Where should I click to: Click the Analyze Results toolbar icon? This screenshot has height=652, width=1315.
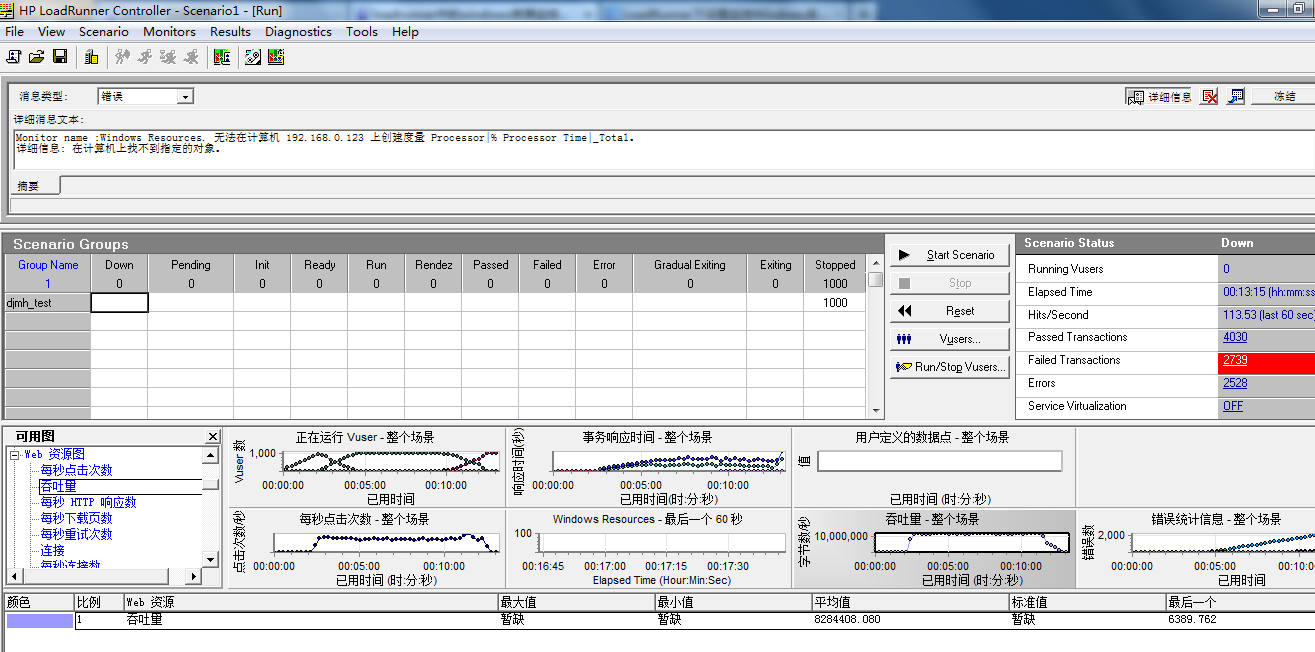tap(222, 57)
